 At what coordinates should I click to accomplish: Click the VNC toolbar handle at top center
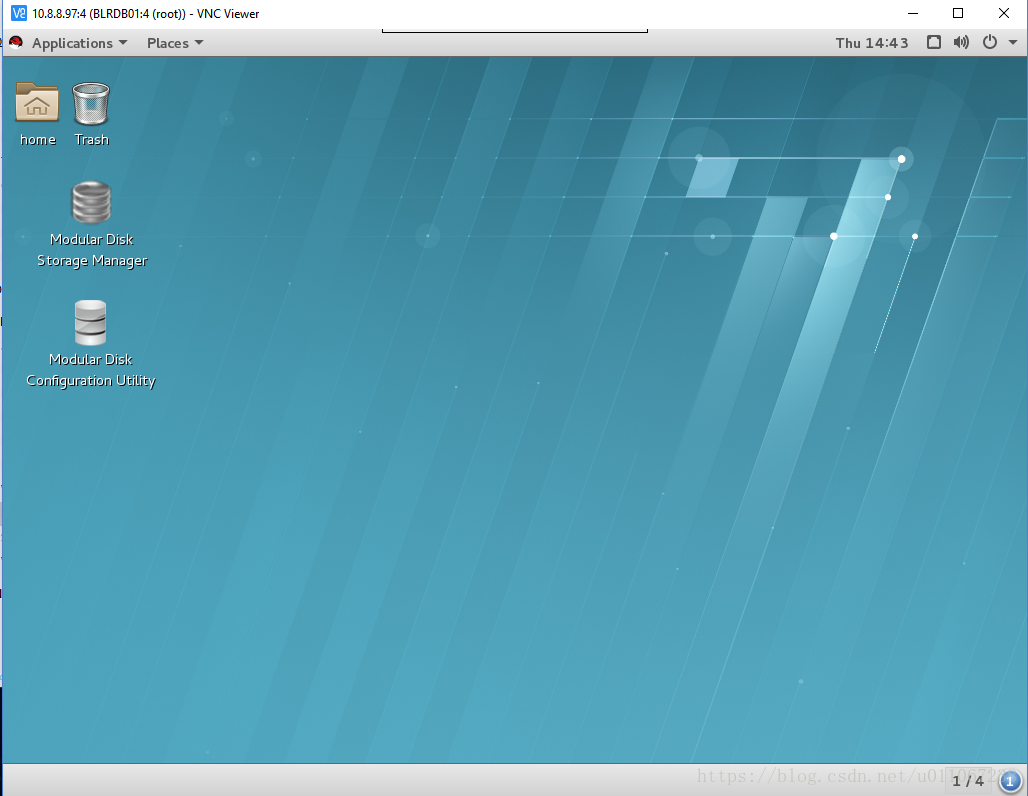tap(515, 30)
